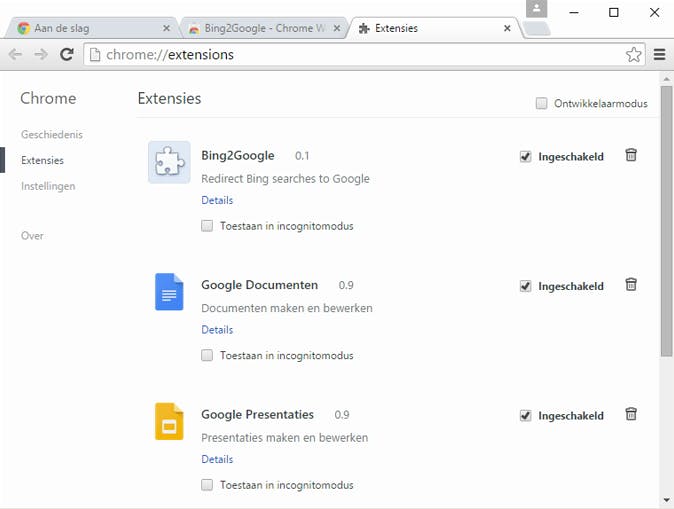The height and width of the screenshot is (509, 674).
Task: Allow Google Documenten in incognitomodus
Action: point(207,355)
